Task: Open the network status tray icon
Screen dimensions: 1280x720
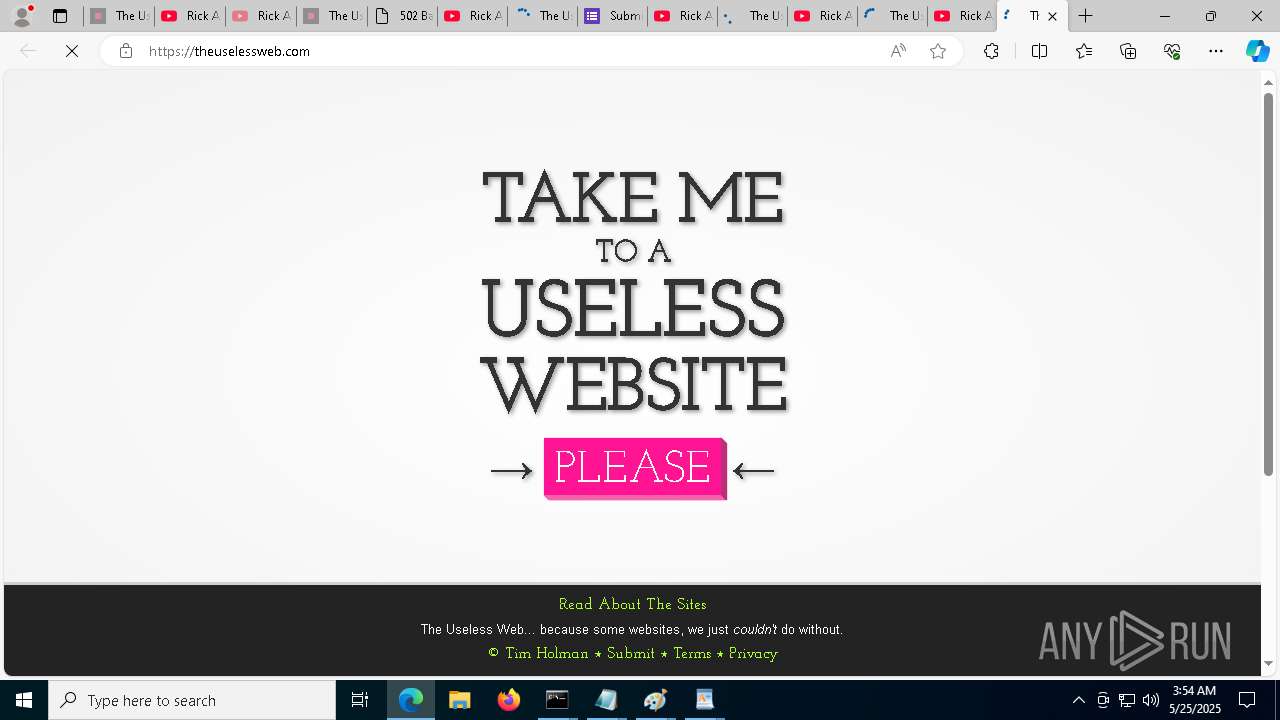Action: [x=1127, y=700]
